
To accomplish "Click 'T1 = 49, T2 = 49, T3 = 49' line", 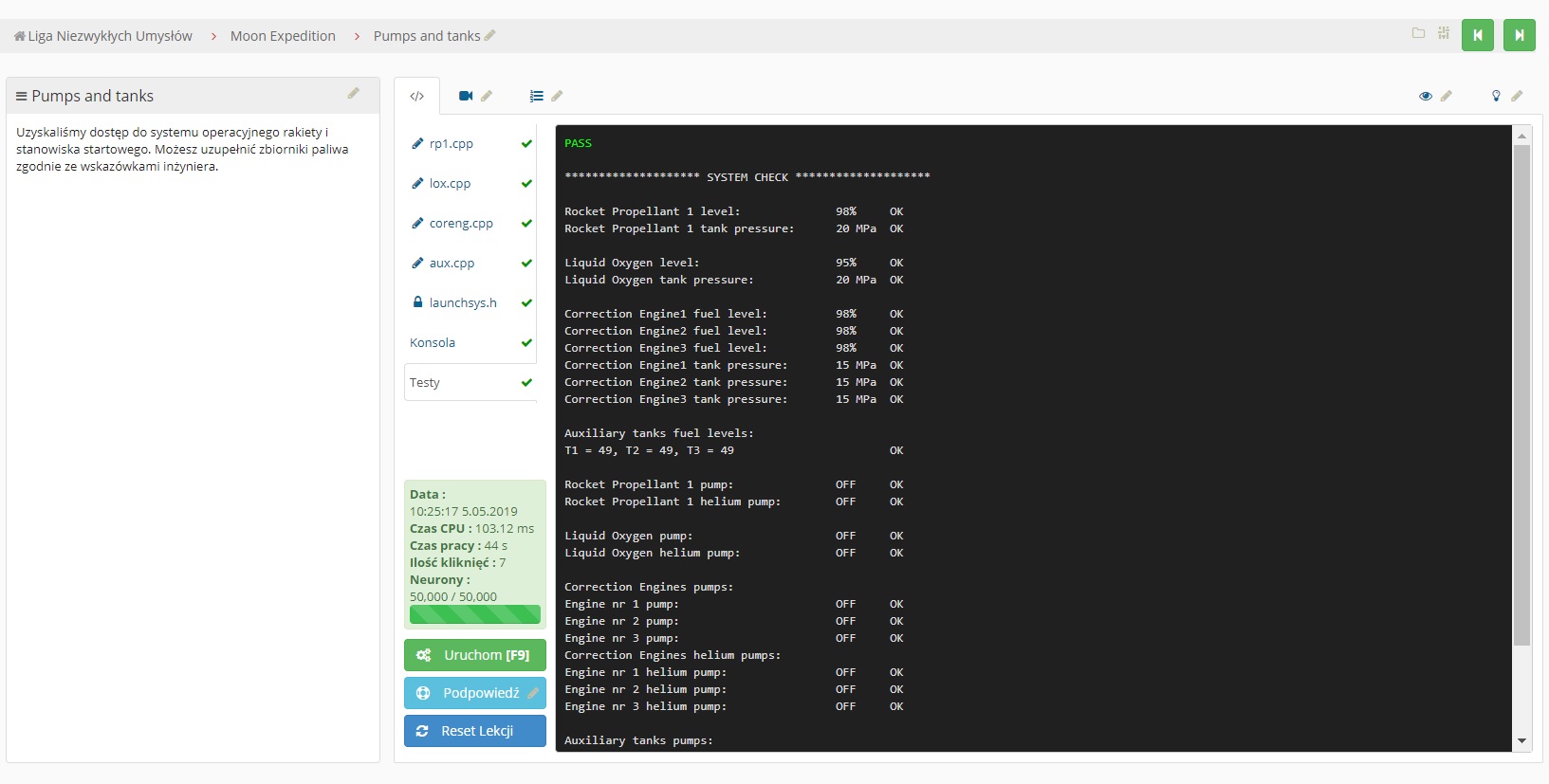I will tap(649, 450).
